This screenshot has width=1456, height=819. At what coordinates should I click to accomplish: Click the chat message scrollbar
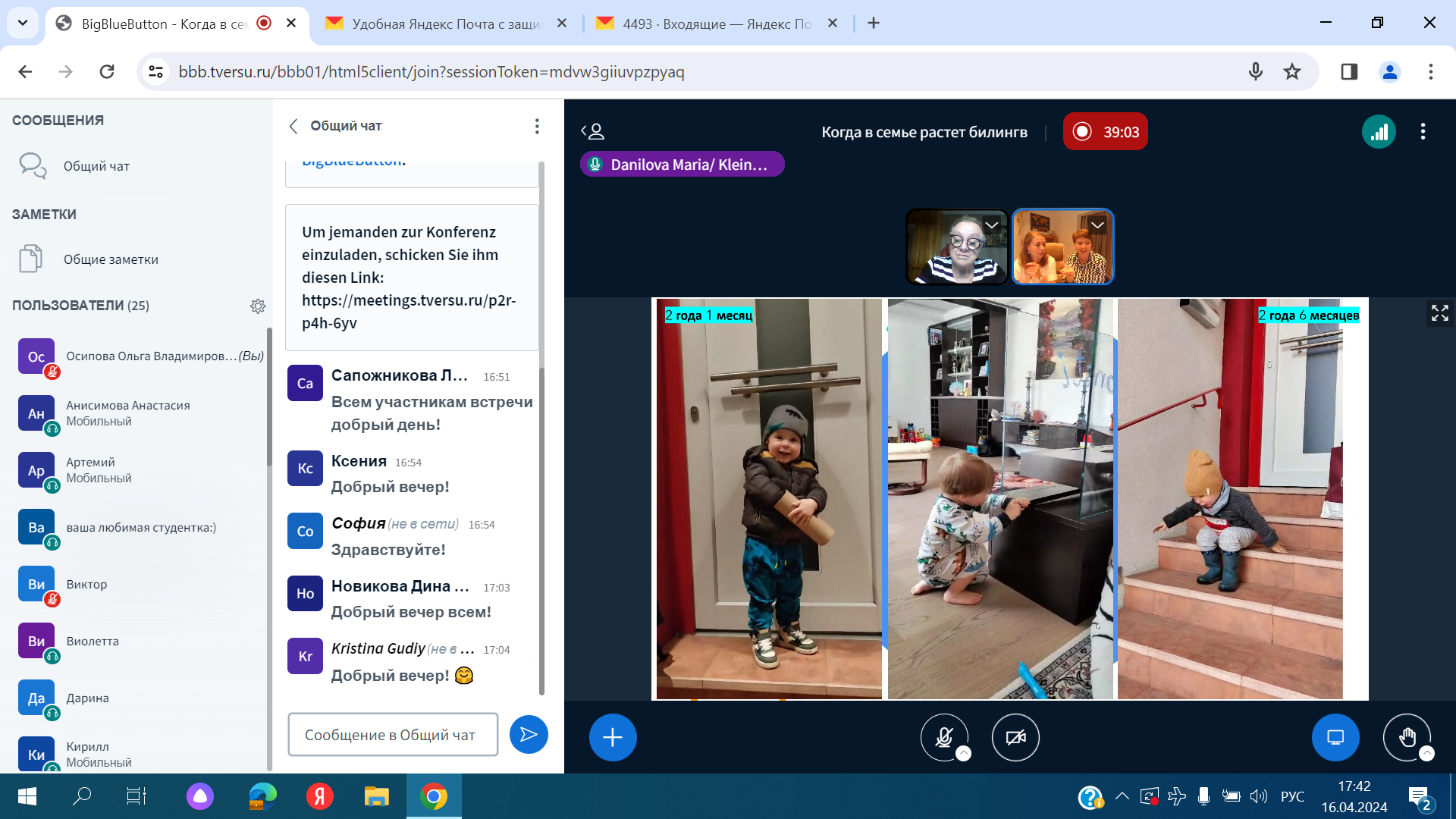[x=541, y=531]
